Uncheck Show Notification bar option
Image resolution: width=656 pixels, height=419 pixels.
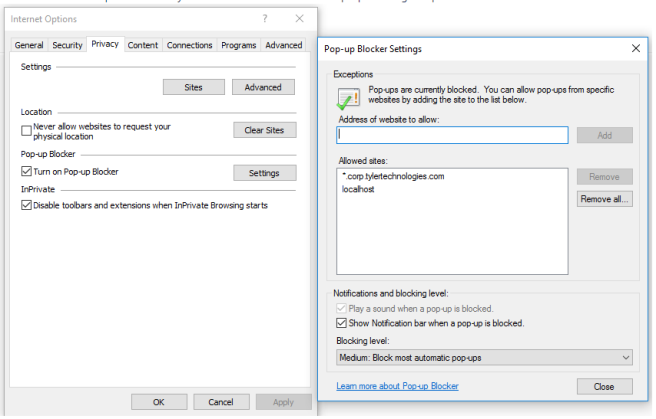(343, 323)
